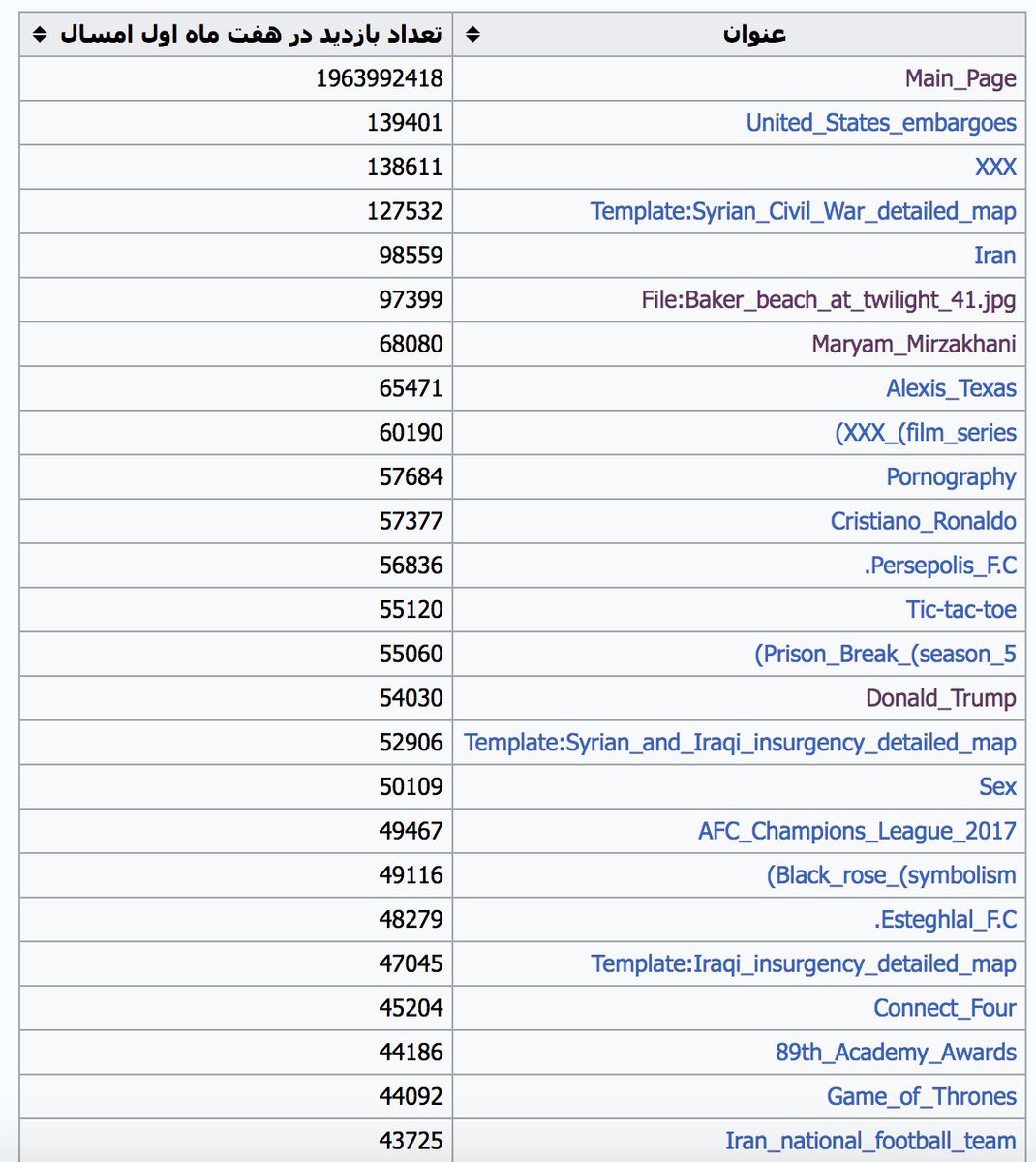Viewport: 1036px width, 1162px height.
Task: Select the value 139401
Action: [x=405, y=123]
